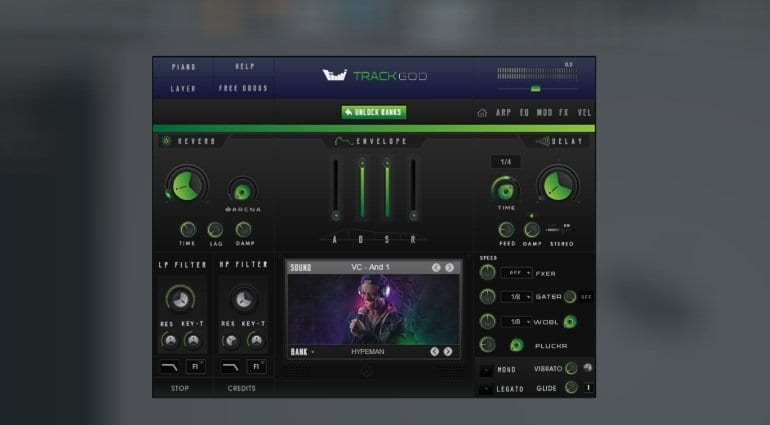Adjust the LP Filter Res knob
Viewport: 770px width, 425px height.
pos(170,340)
